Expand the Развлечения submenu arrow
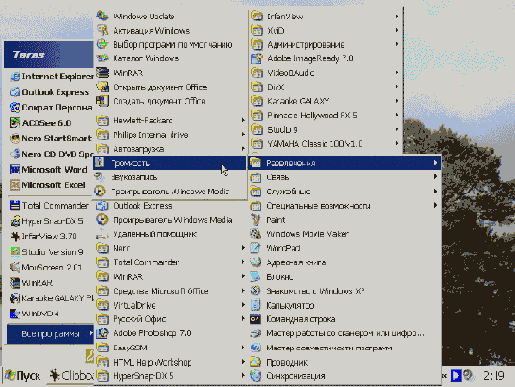Screen dimensions: 515x387 pyautogui.click(x=435, y=163)
